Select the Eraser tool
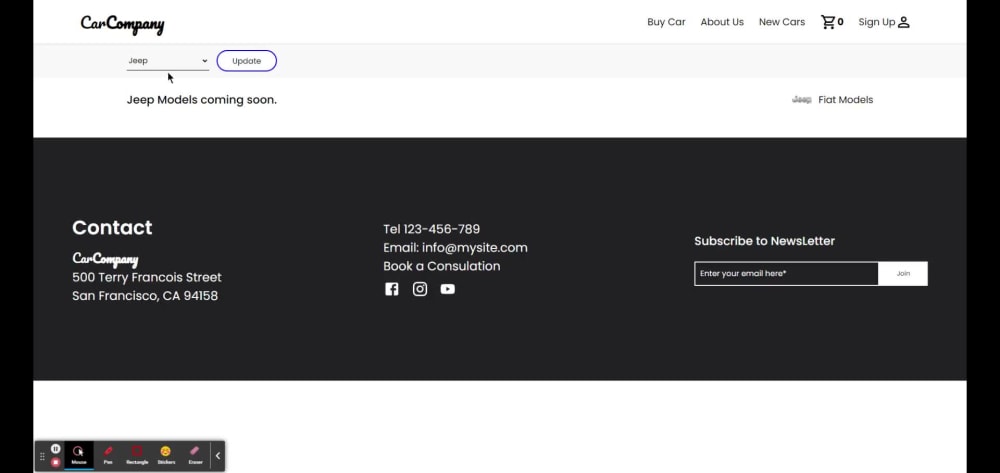The width and height of the screenshot is (1000, 473). coord(195,456)
